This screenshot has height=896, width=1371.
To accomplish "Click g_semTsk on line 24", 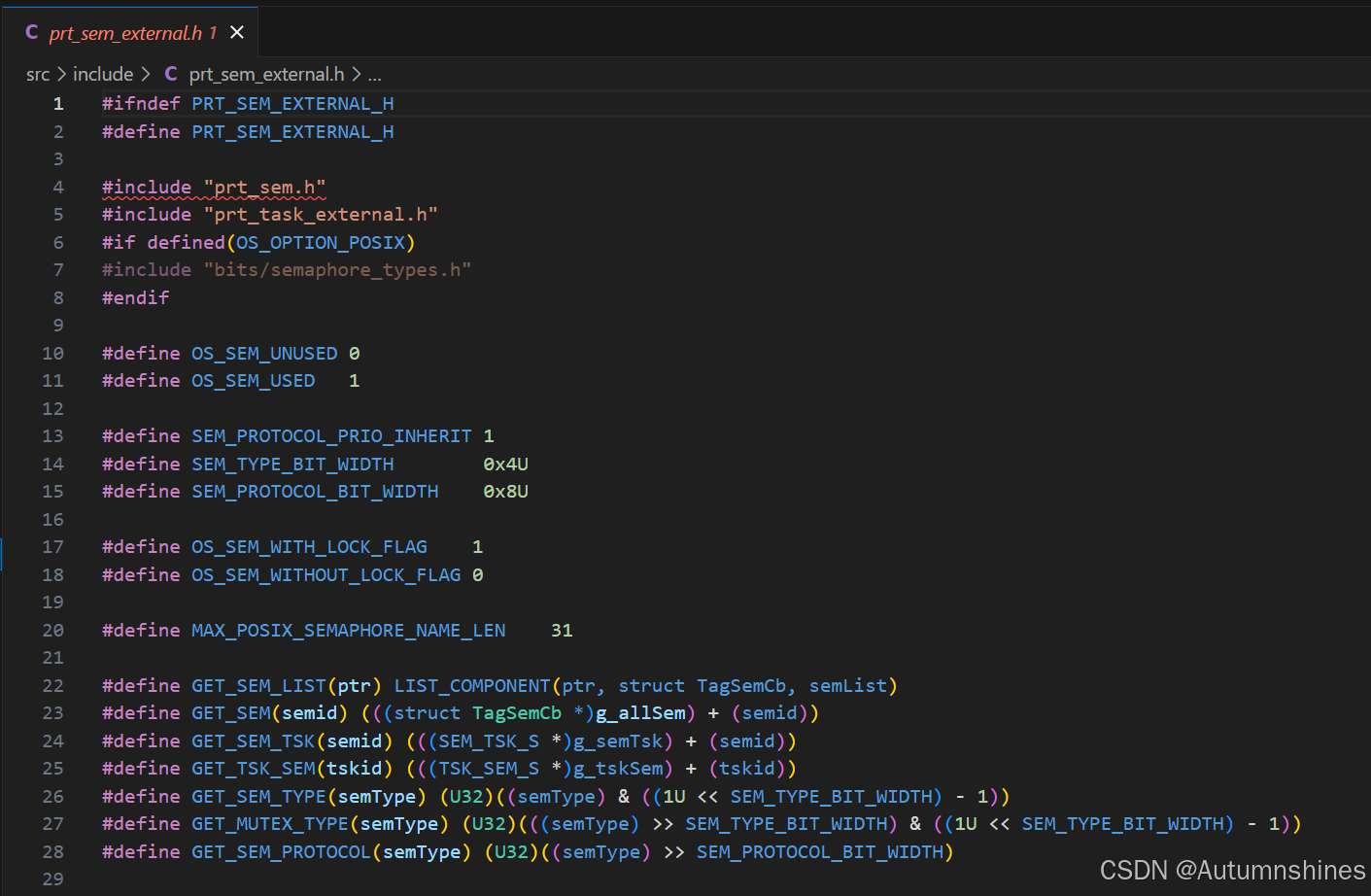I will (x=619, y=741).
